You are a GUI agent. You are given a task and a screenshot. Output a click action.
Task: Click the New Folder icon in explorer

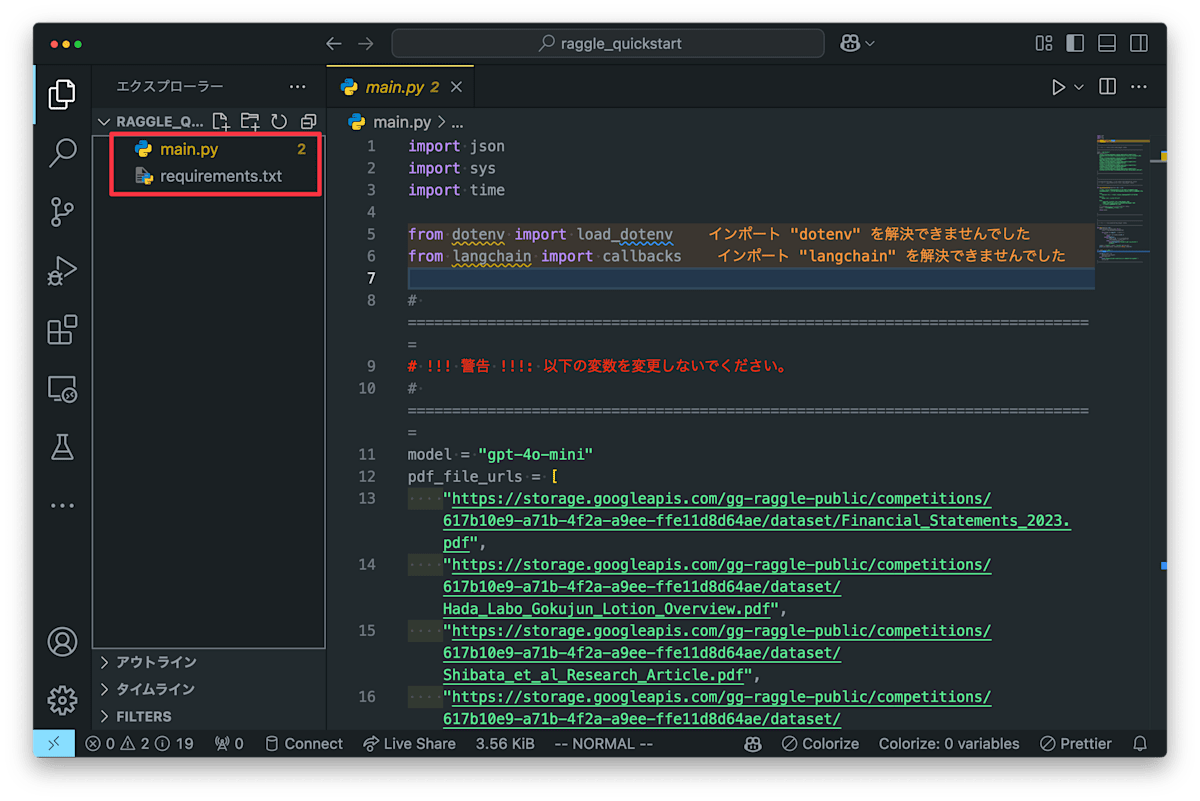[250, 121]
